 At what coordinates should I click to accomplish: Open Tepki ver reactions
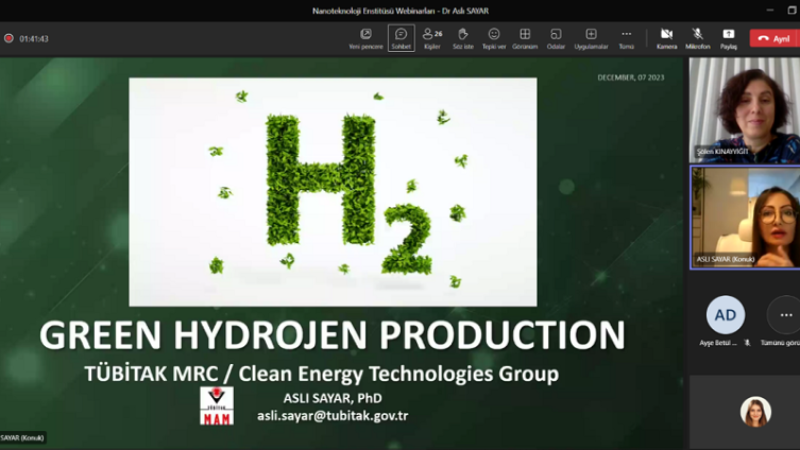pos(494,39)
